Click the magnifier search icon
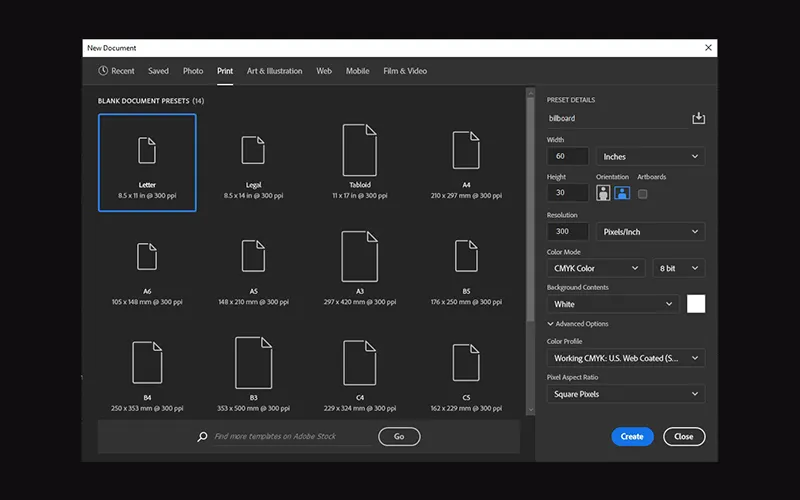 [203, 437]
